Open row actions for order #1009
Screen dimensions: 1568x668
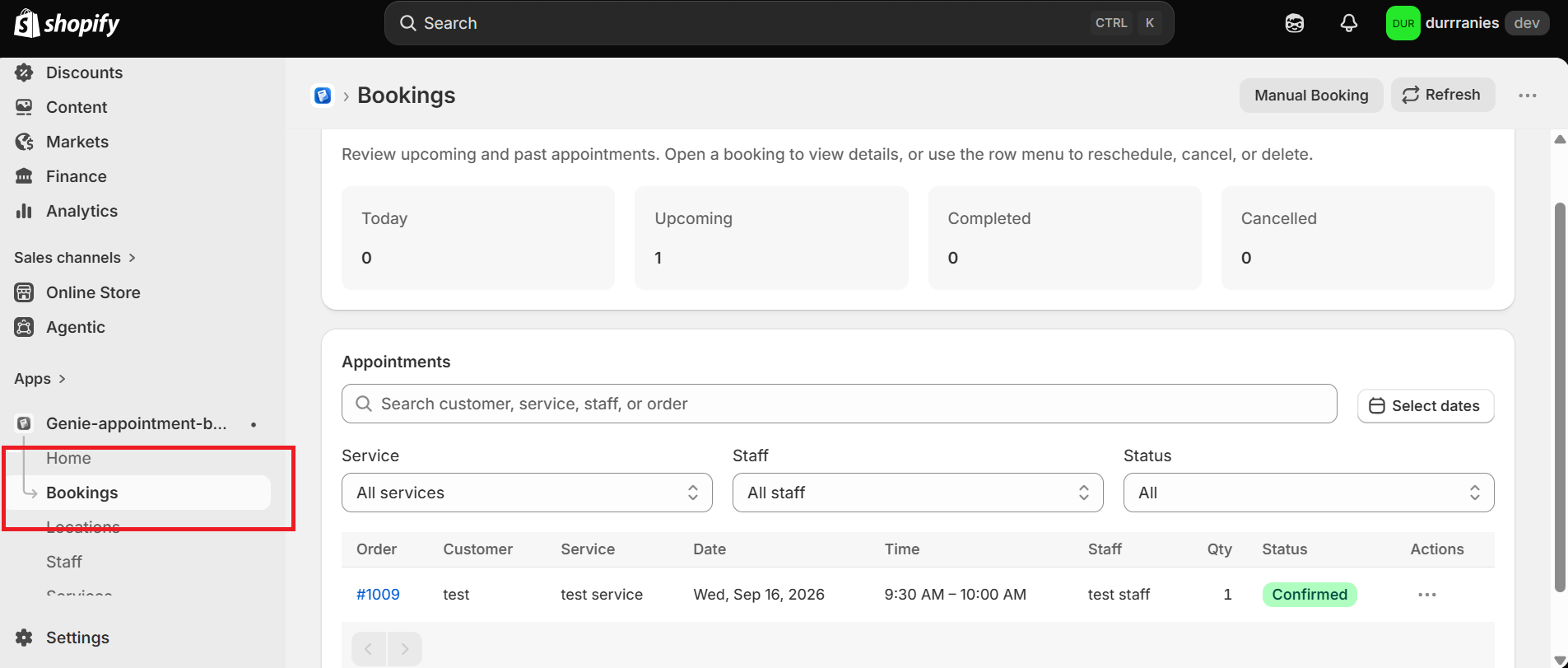click(1427, 595)
